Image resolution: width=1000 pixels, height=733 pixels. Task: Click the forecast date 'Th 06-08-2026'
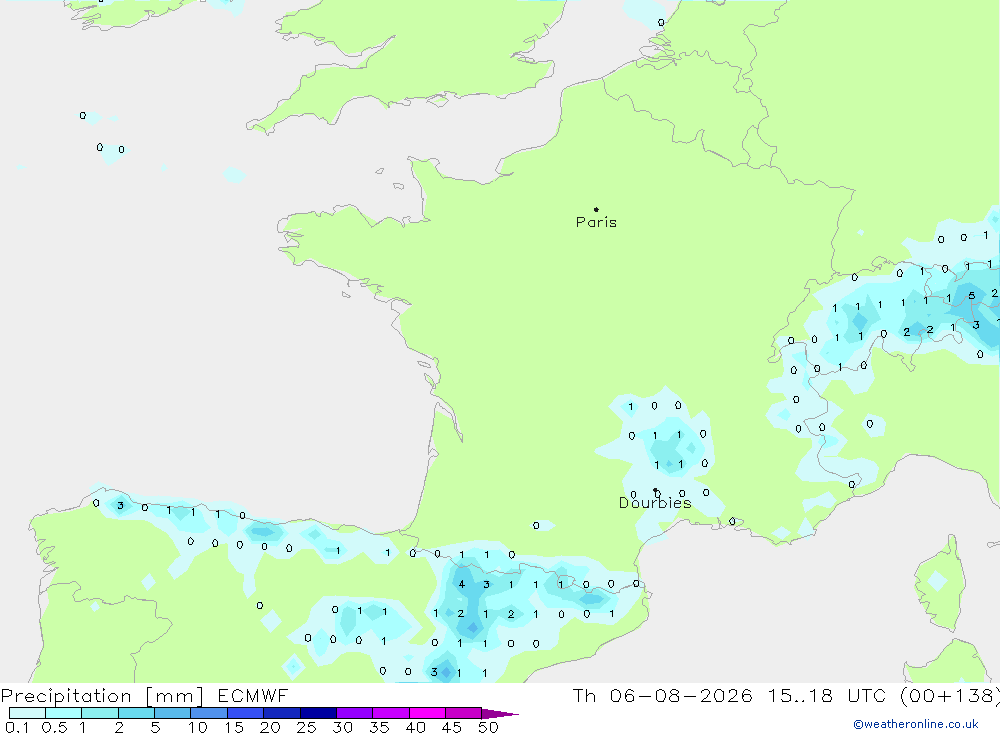coord(662,695)
